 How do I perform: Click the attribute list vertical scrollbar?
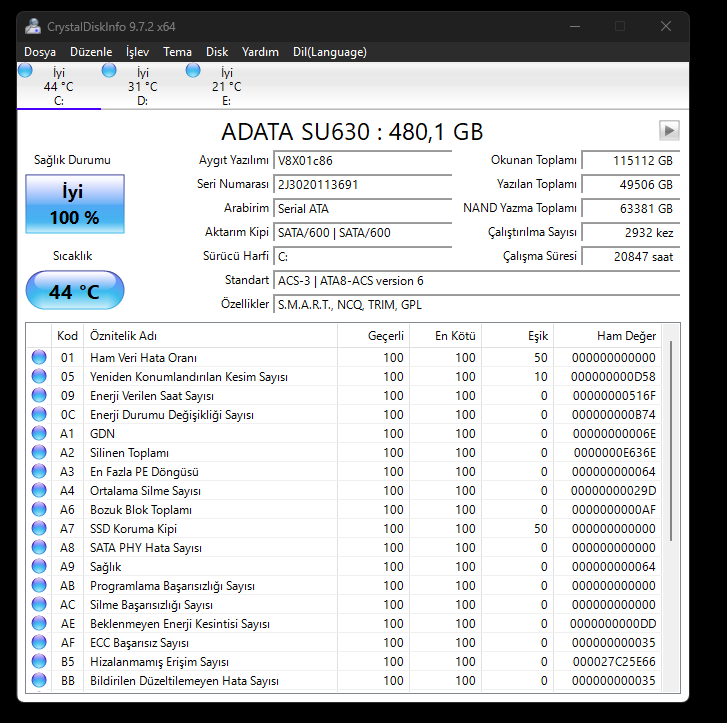[671, 441]
